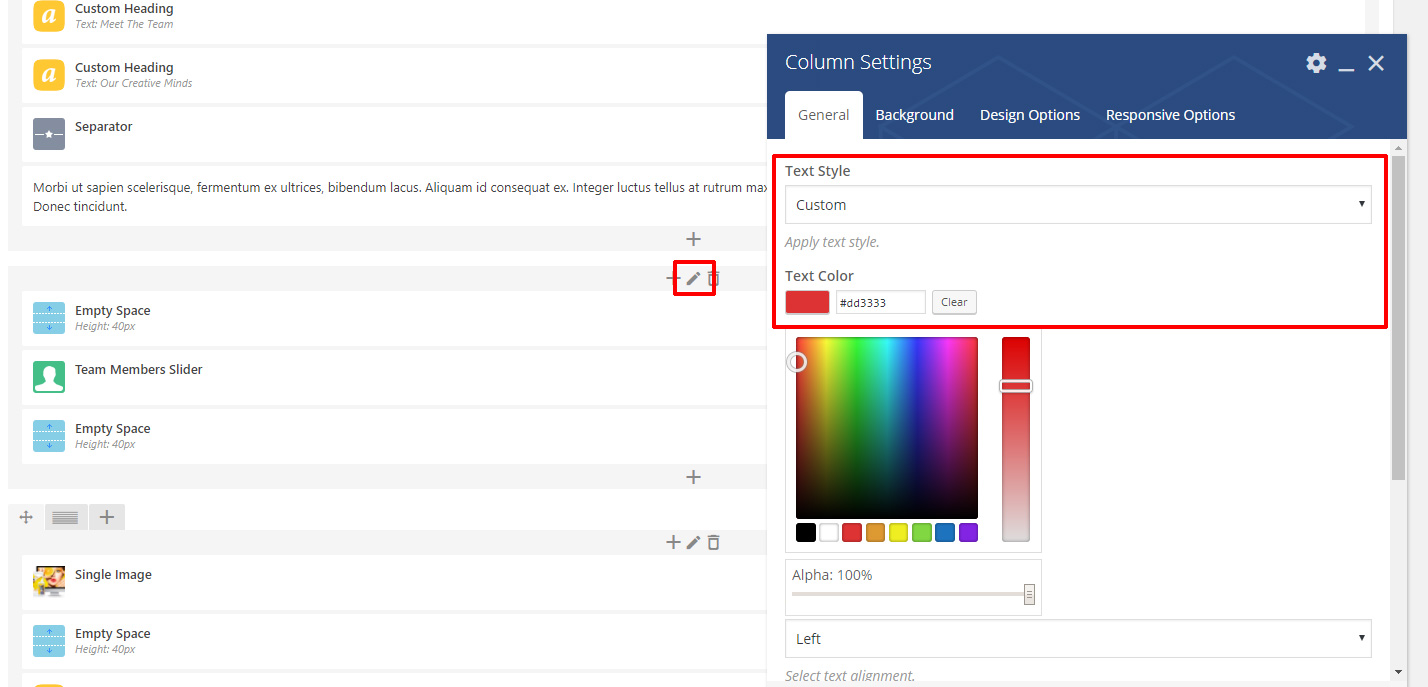1428x687 pixels.
Task: Click the Alpha opacity slider handle
Action: [1029, 595]
